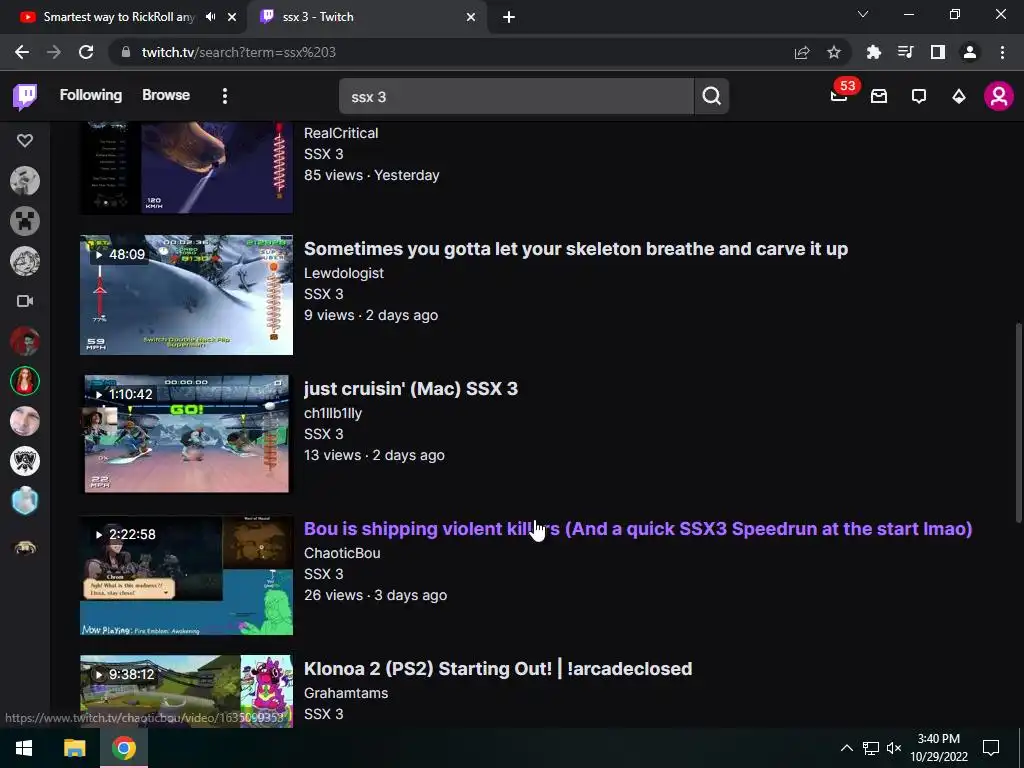Bookmark this page with the star

(x=834, y=52)
